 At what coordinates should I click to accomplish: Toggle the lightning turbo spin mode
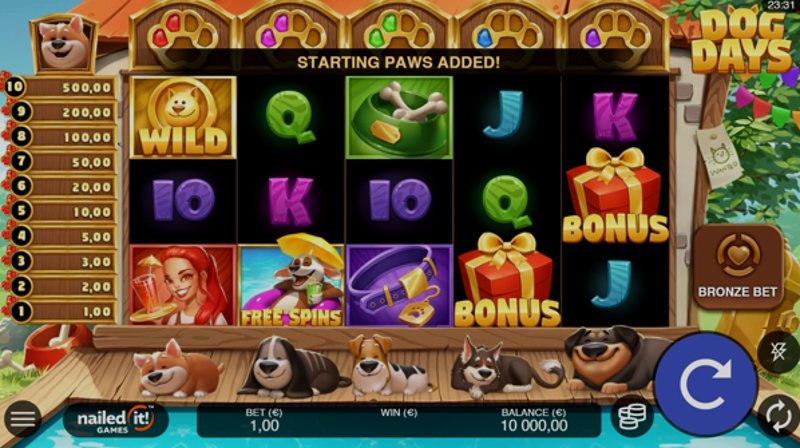tap(779, 351)
